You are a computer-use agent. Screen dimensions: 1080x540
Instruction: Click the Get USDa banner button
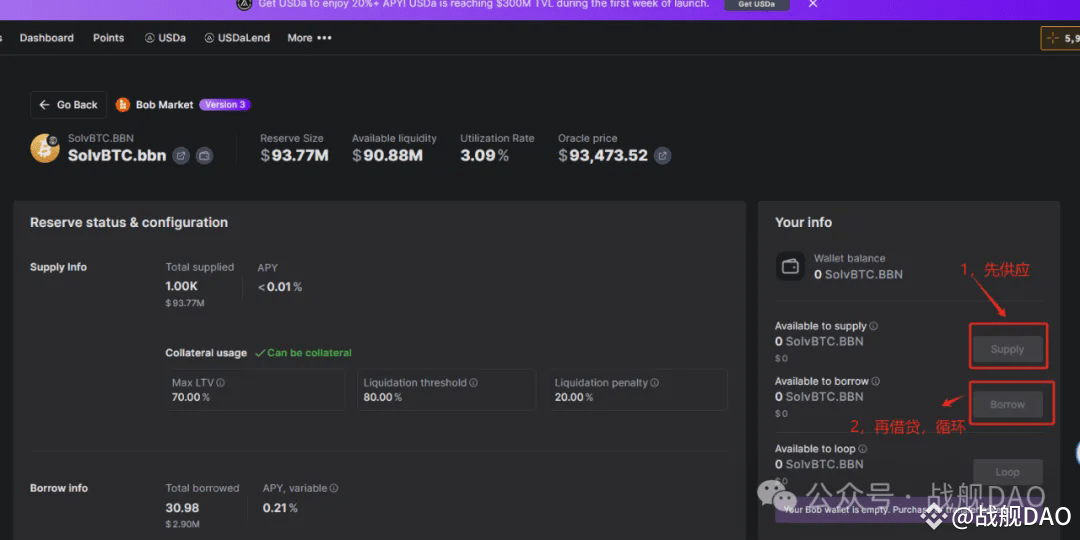click(757, 4)
